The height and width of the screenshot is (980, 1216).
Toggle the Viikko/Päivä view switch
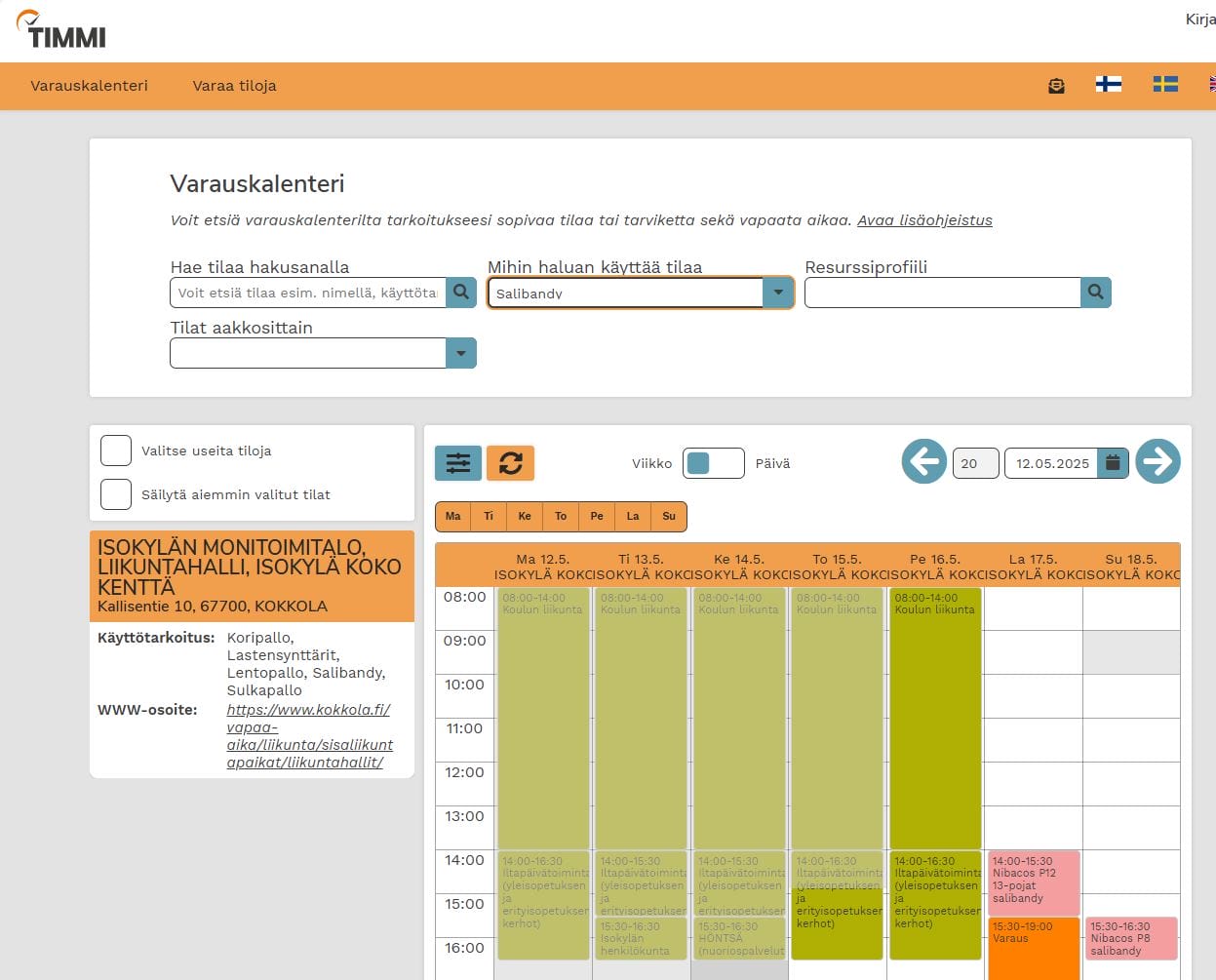(714, 463)
